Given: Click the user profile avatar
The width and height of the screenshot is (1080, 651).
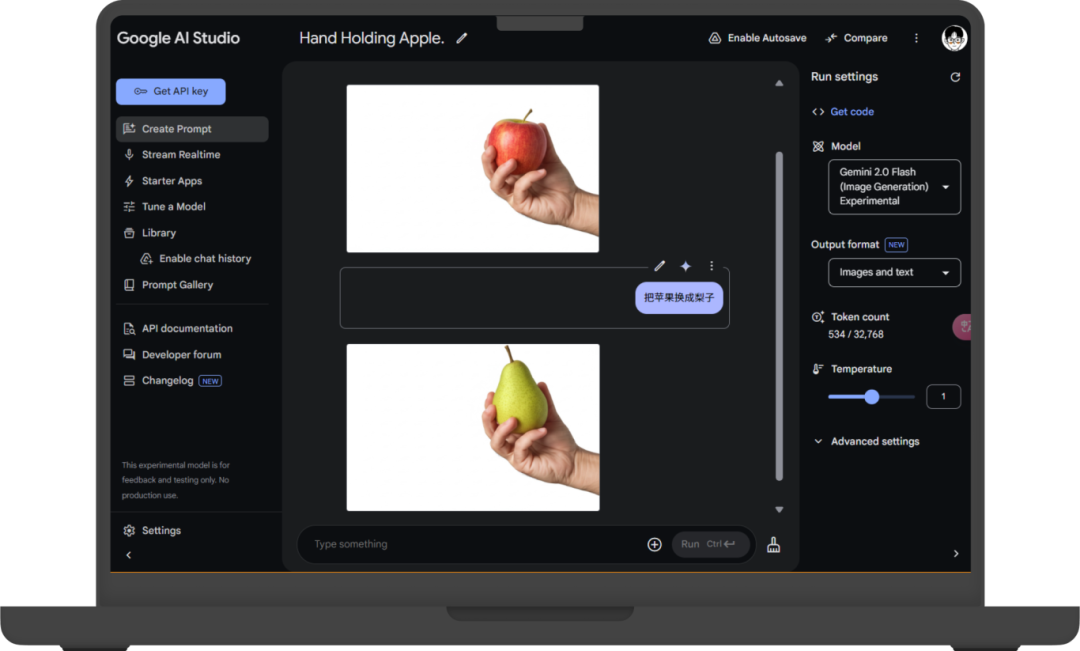Looking at the screenshot, I should pyautogui.click(x=954, y=38).
